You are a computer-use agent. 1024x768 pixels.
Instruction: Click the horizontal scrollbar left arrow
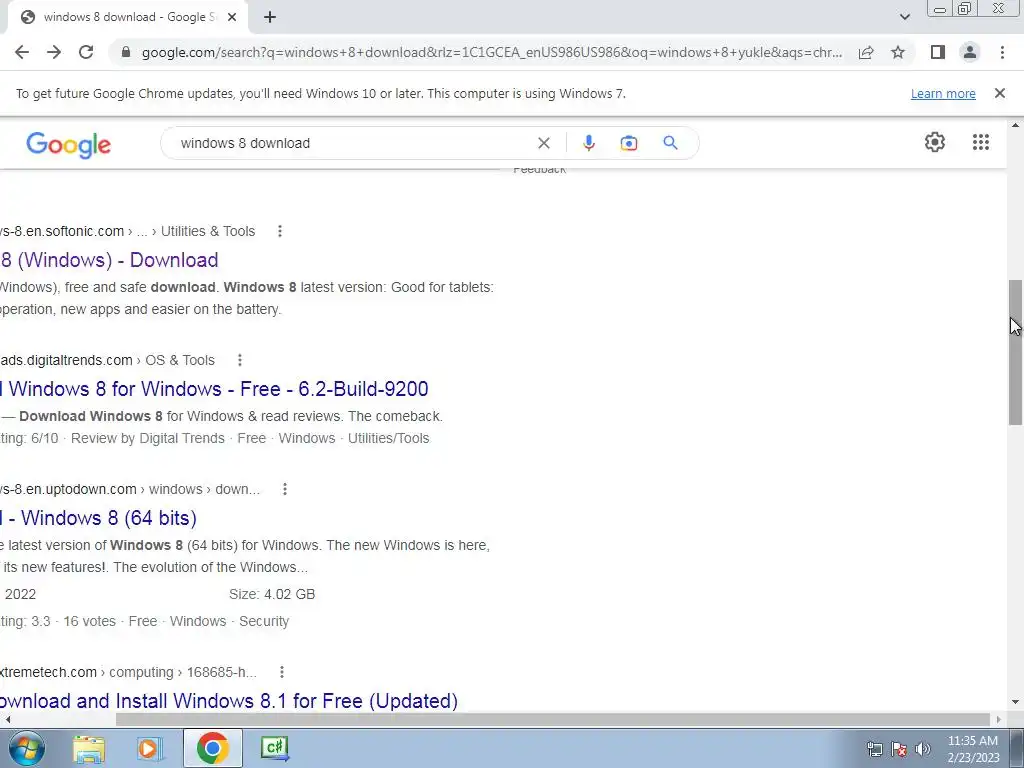7,719
